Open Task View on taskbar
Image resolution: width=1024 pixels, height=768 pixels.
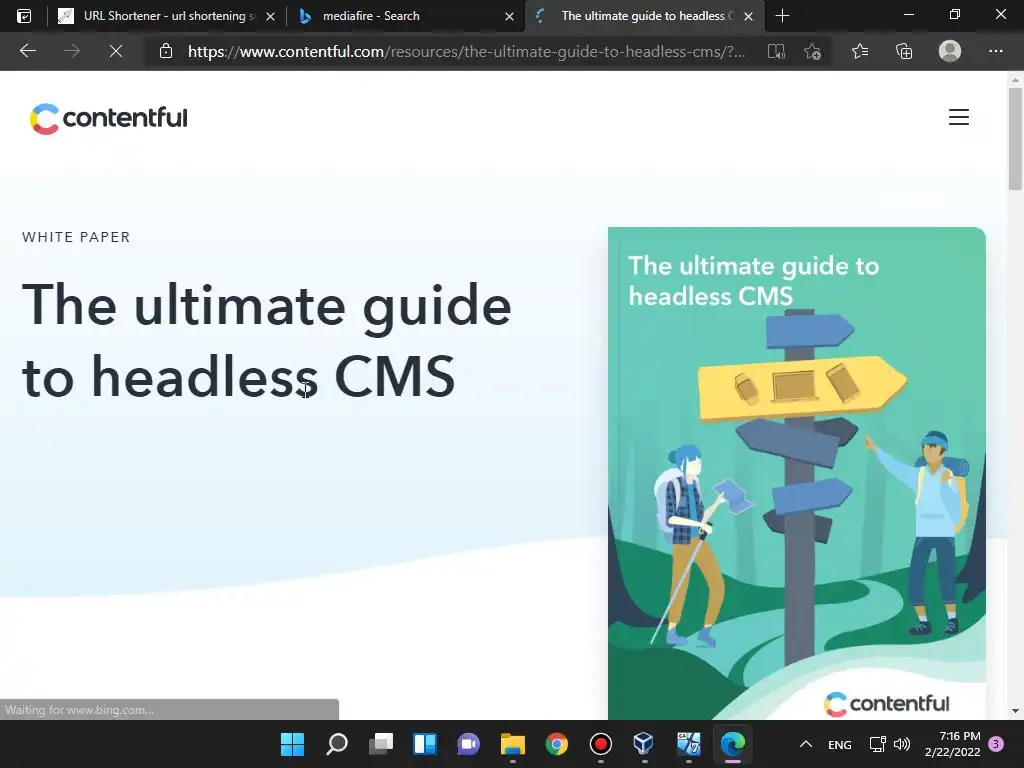(381, 744)
